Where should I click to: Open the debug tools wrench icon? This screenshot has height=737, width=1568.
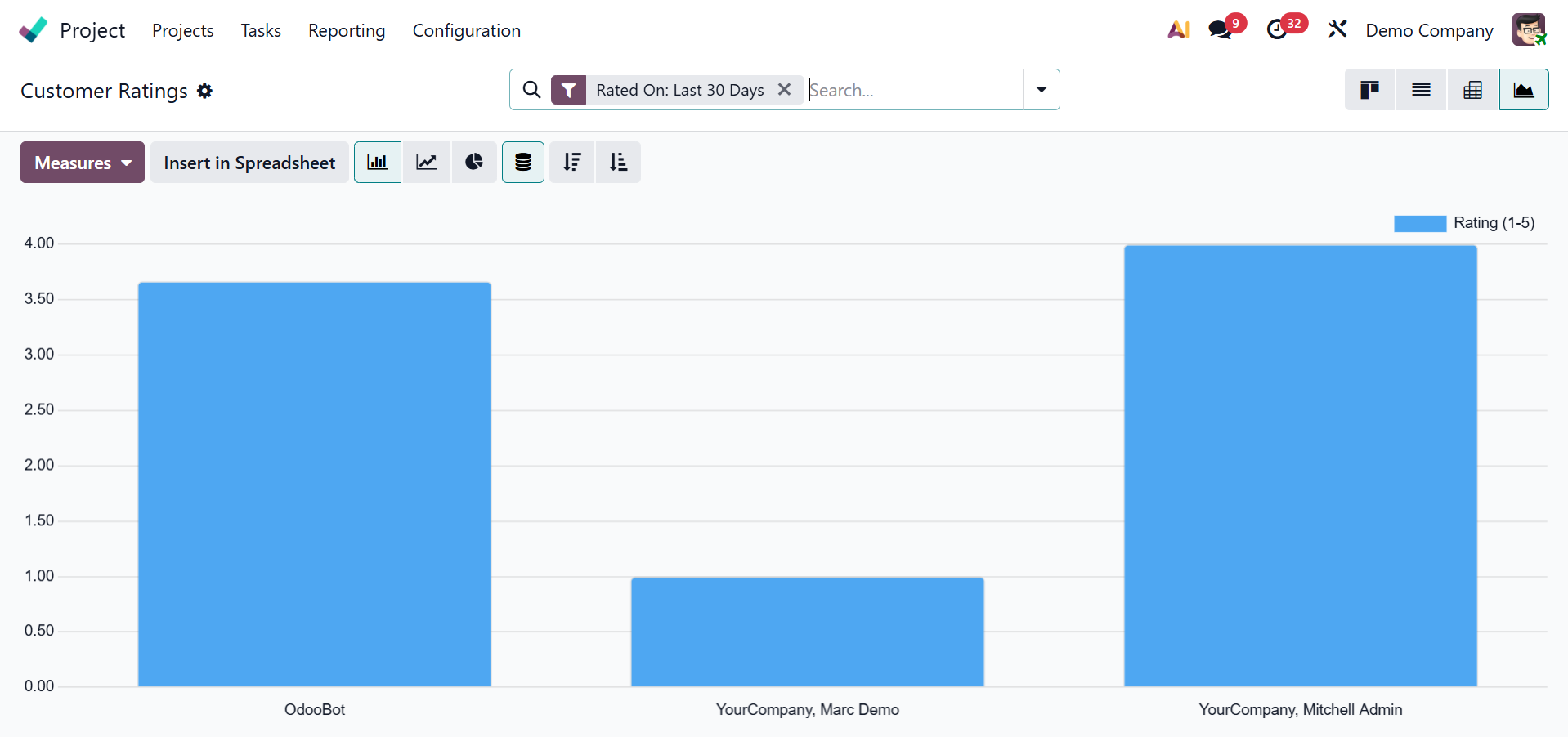click(1337, 30)
